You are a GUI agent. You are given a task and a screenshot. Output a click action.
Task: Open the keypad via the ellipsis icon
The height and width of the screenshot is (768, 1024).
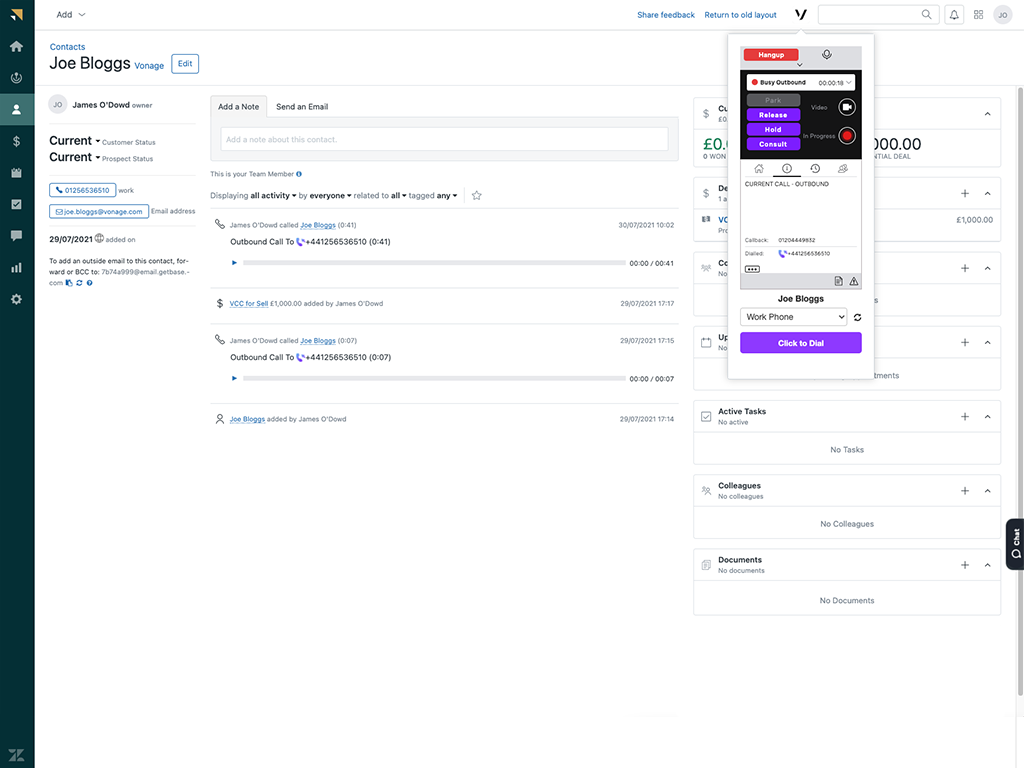click(751, 269)
